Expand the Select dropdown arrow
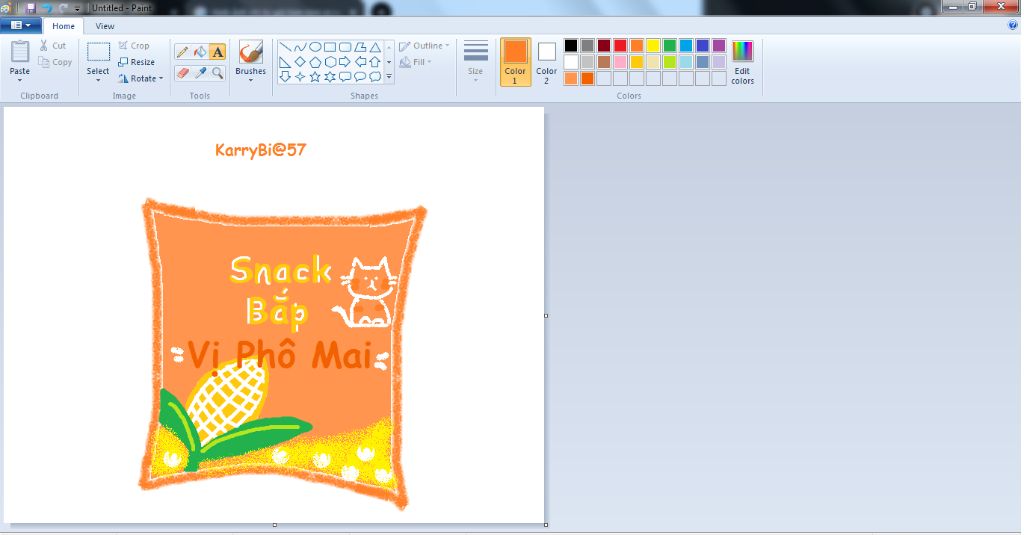 click(98, 80)
